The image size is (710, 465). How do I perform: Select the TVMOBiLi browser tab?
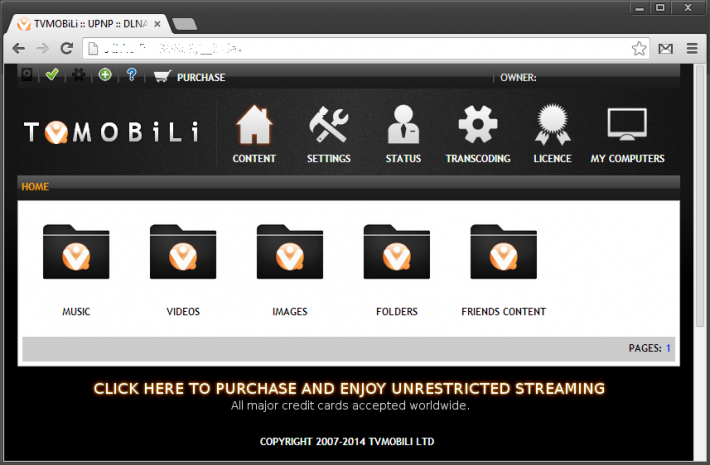[88, 24]
